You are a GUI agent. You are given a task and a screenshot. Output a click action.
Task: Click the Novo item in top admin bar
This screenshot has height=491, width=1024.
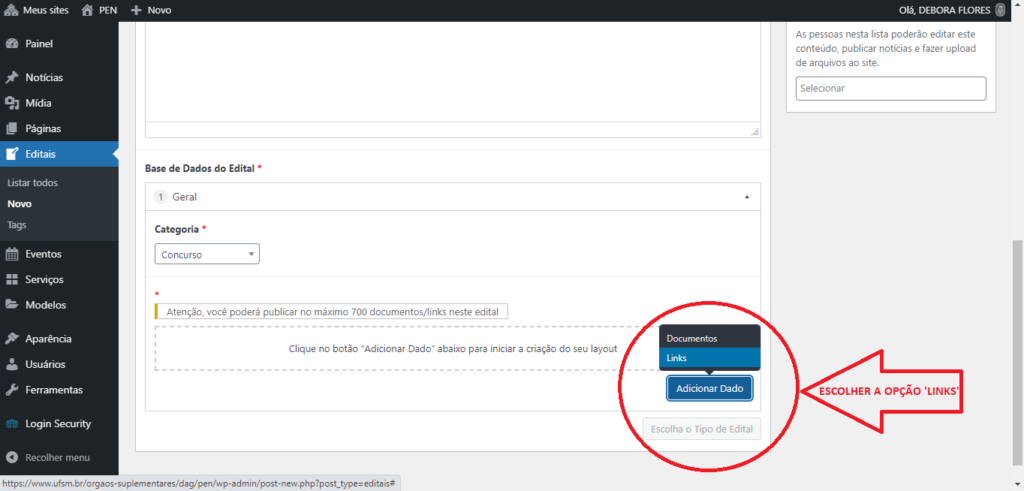click(151, 10)
